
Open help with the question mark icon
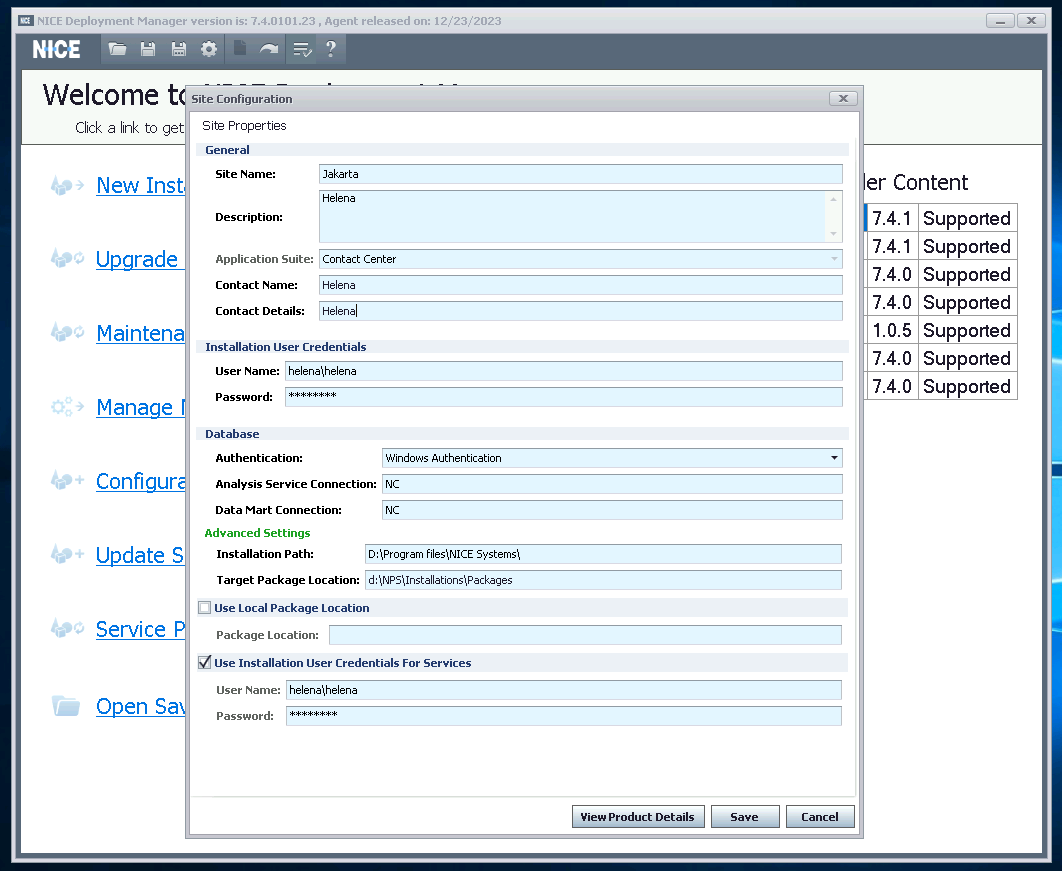[x=330, y=49]
